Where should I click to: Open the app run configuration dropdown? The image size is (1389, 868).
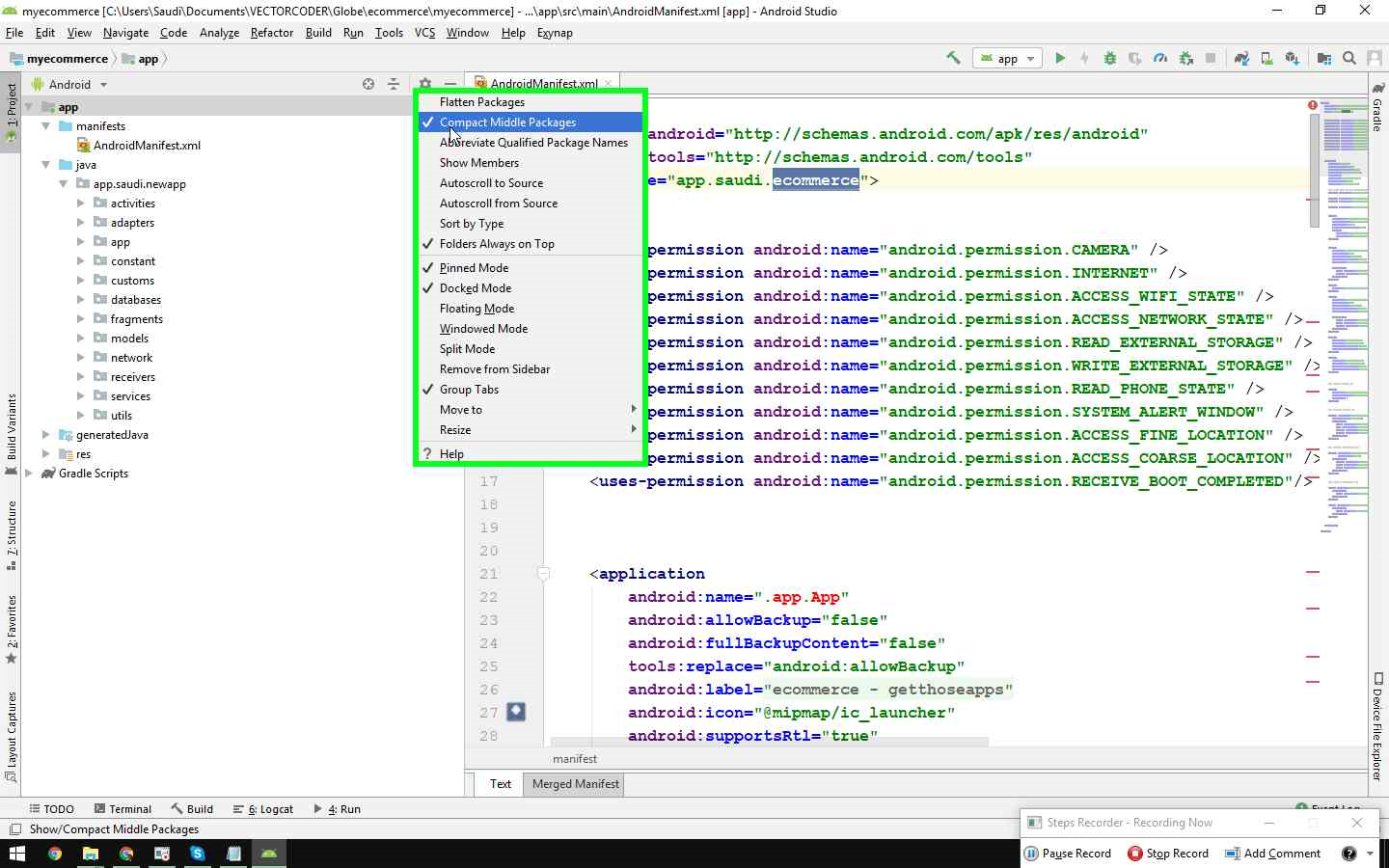[1007, 59]
